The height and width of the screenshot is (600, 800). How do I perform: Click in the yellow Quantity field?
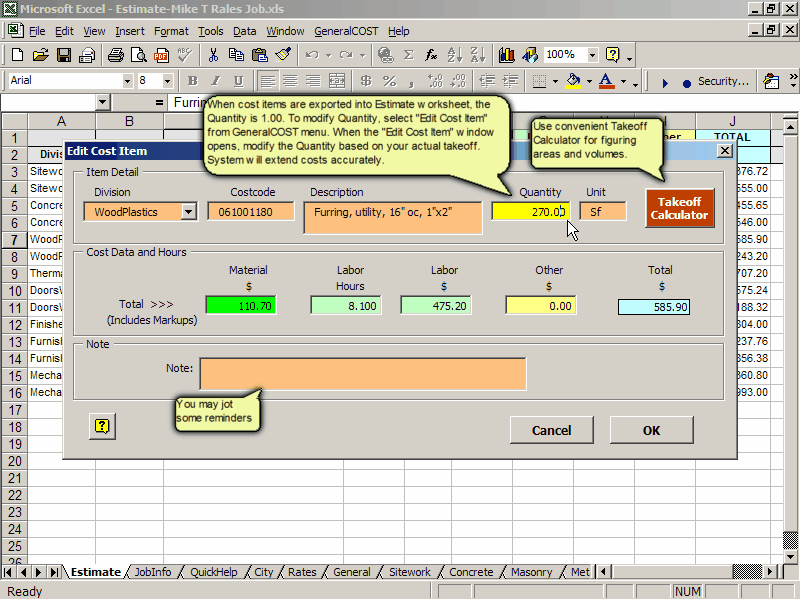(x=530, y=211)
